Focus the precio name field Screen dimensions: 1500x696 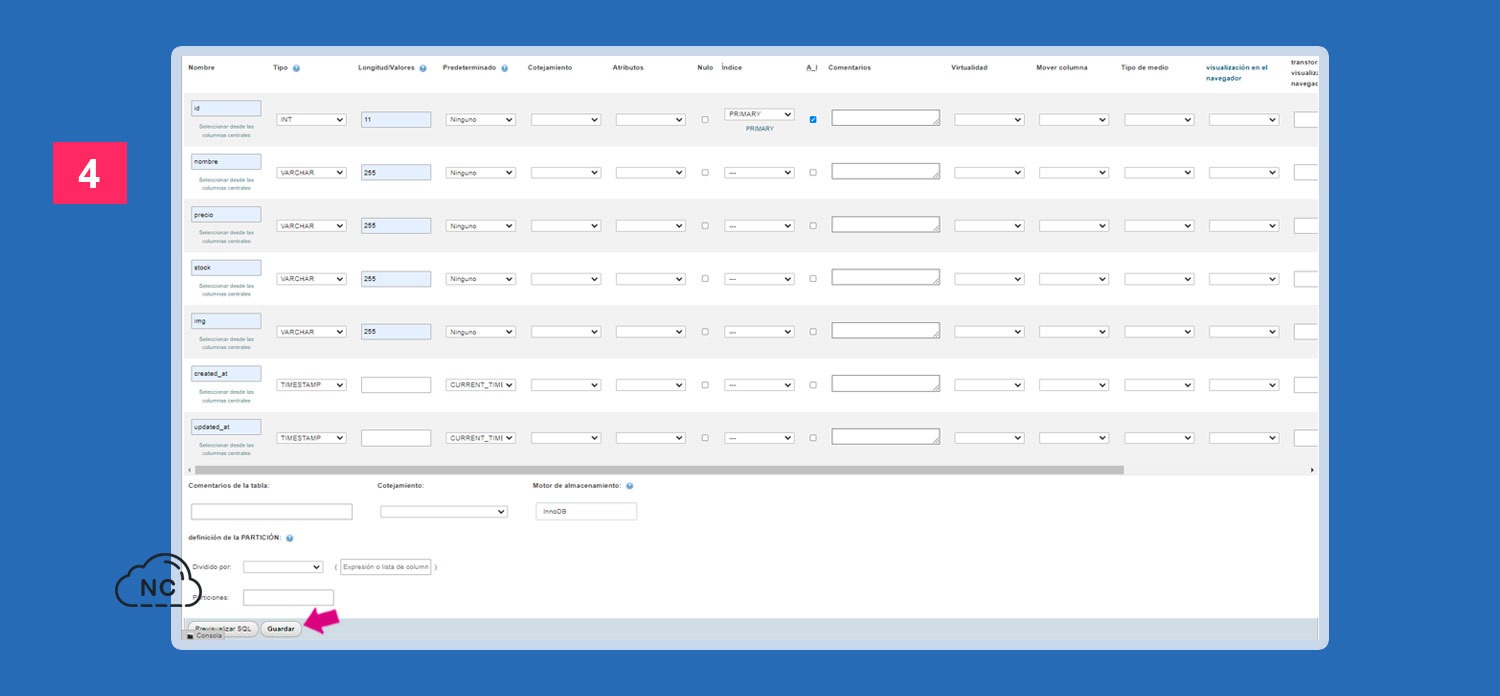pos(226,214)
